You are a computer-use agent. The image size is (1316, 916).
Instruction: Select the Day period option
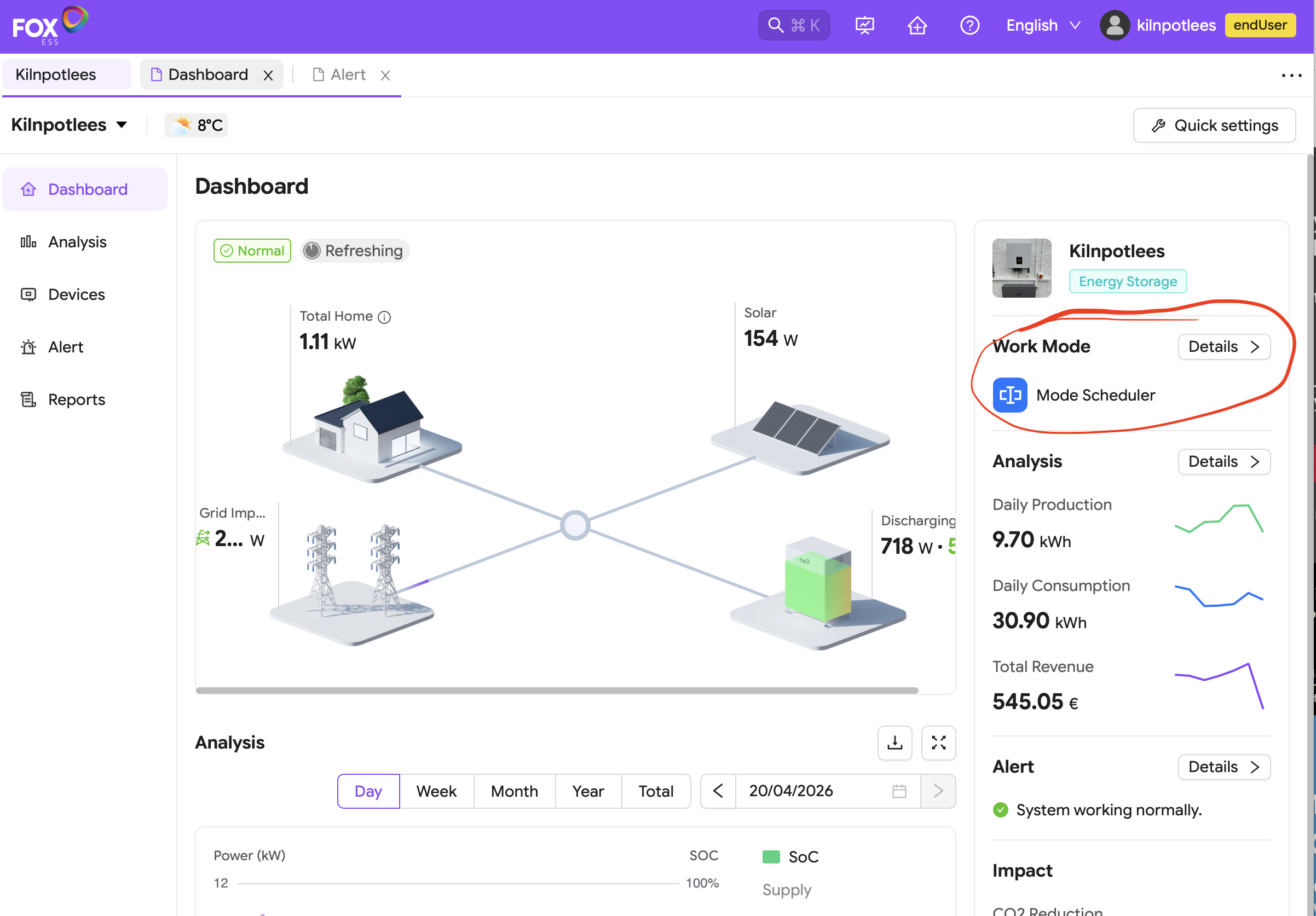click(368, 791)
